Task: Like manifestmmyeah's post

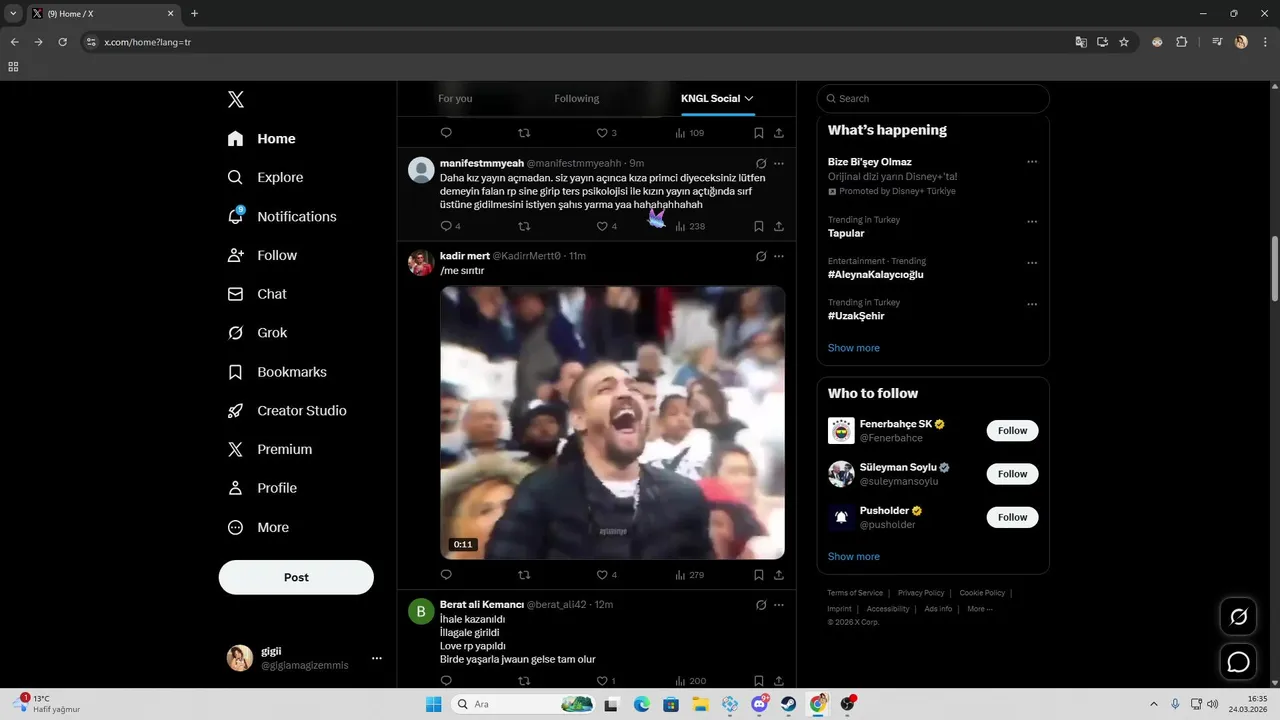Action: [x=602, y=226]
